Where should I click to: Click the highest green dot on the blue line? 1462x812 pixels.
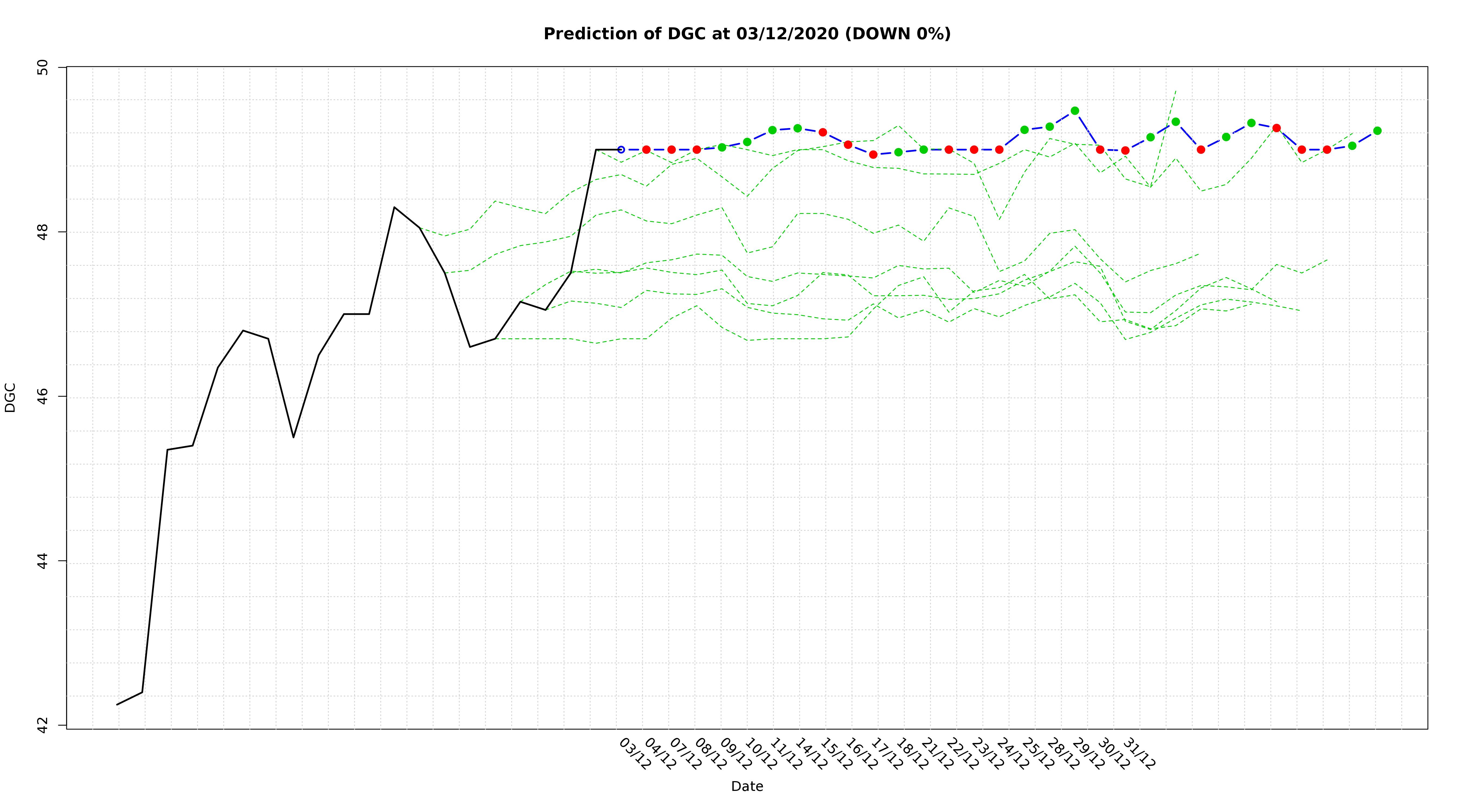coord(1075,111)
